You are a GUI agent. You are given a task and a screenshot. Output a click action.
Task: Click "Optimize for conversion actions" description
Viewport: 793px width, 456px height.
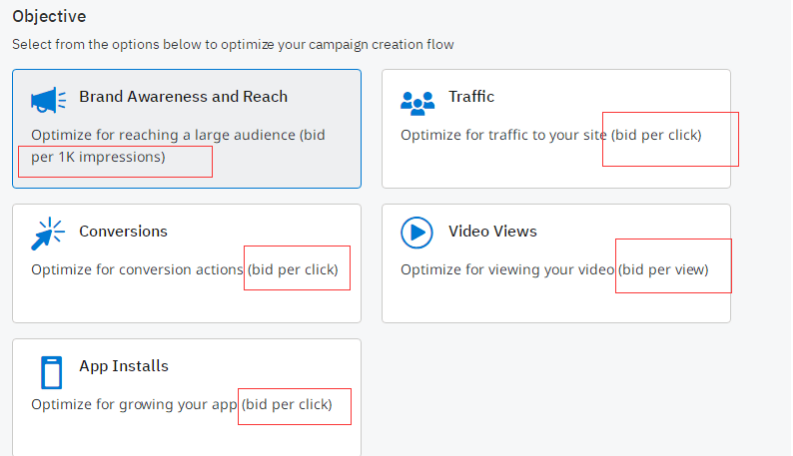click(137, 270)
